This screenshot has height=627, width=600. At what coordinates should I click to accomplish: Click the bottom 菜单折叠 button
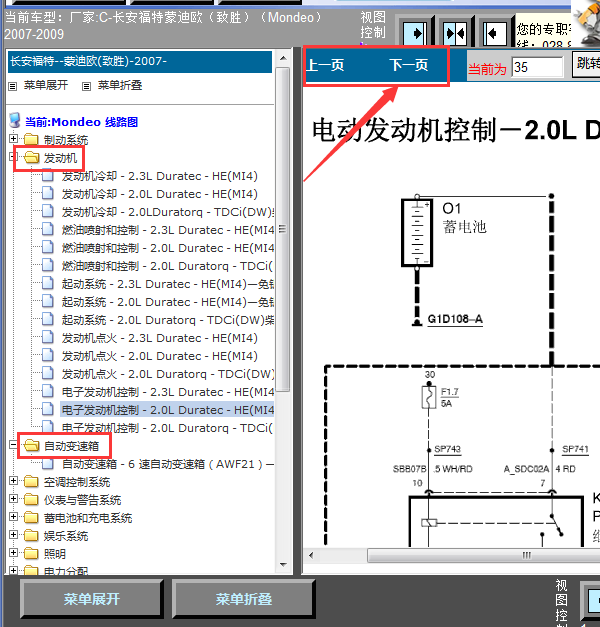[x=244, y=599]
